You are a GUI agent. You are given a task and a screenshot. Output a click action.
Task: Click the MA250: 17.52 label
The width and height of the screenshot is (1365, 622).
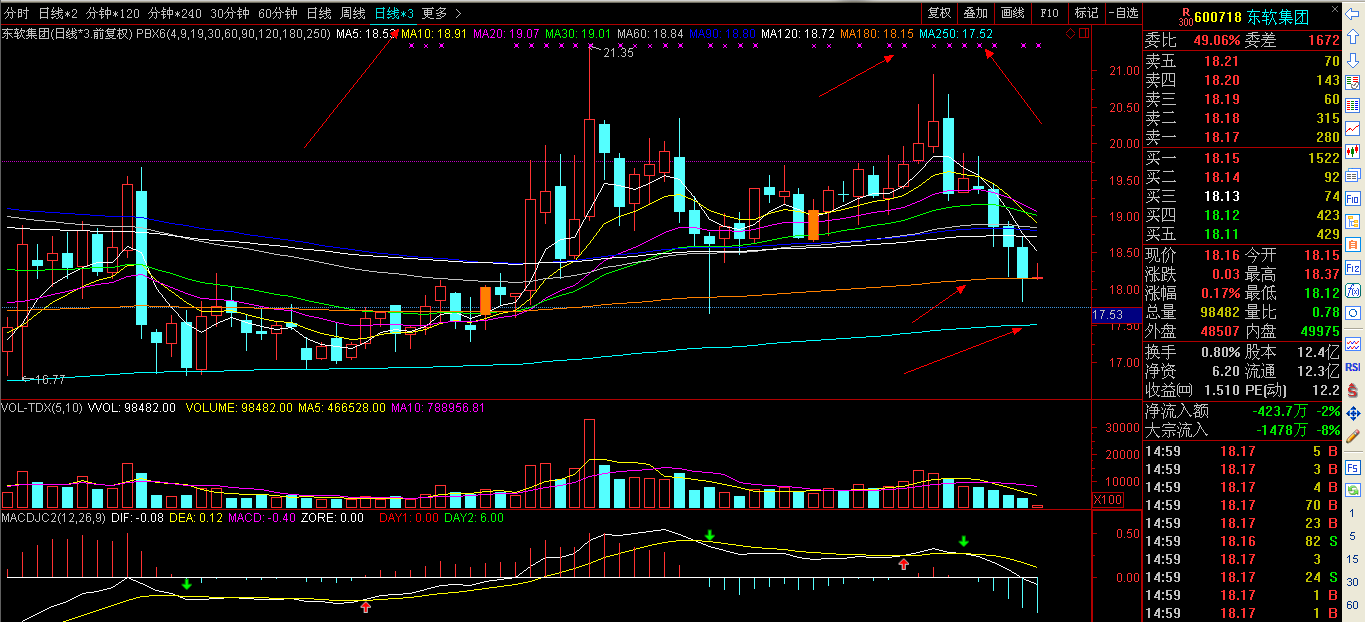click(x=956, y=33)
